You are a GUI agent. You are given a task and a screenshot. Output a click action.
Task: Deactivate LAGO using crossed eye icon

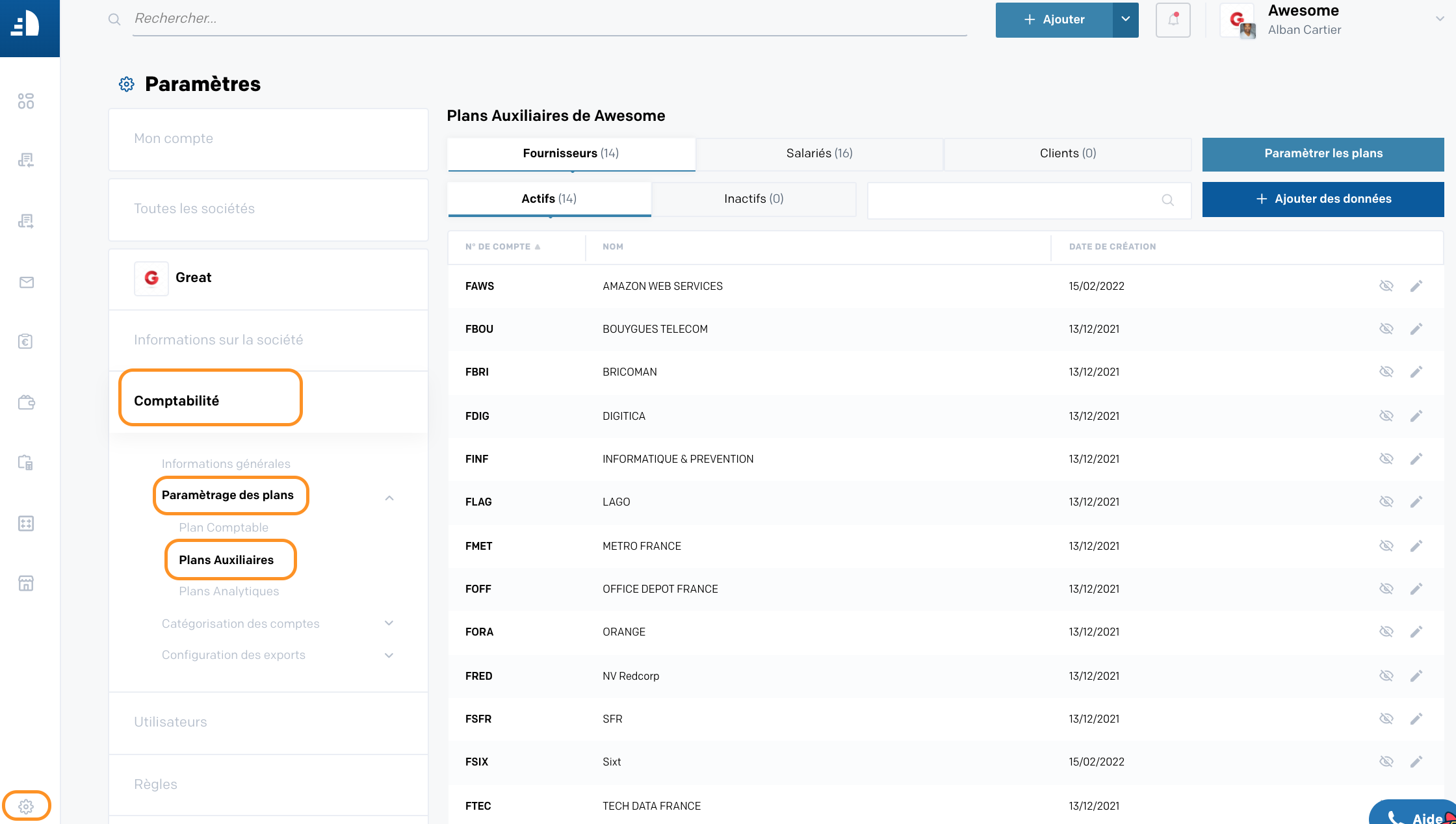click(1386, 502)
